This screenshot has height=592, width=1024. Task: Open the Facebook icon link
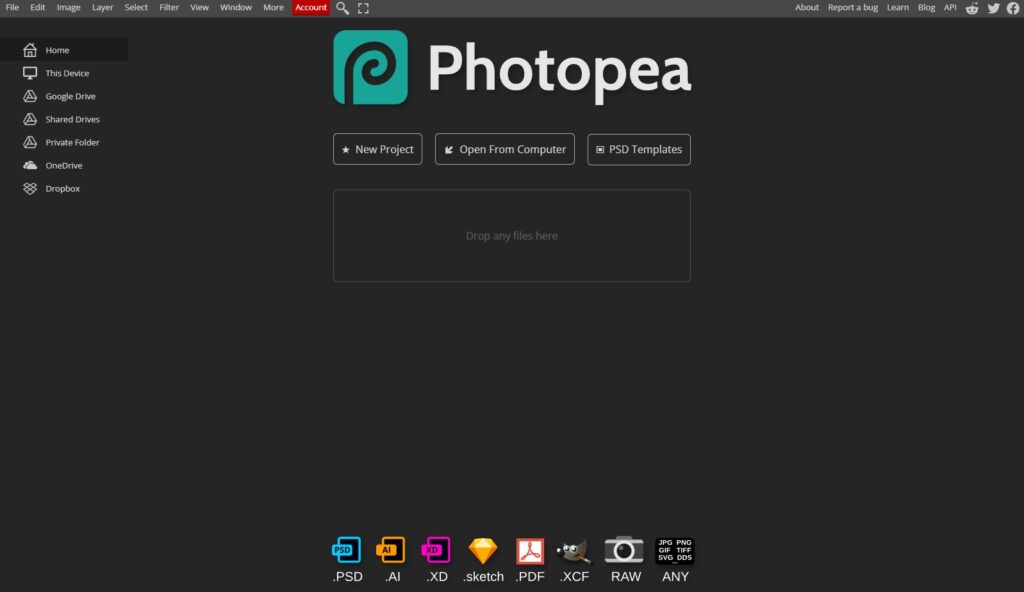(x=1013, y=8)
